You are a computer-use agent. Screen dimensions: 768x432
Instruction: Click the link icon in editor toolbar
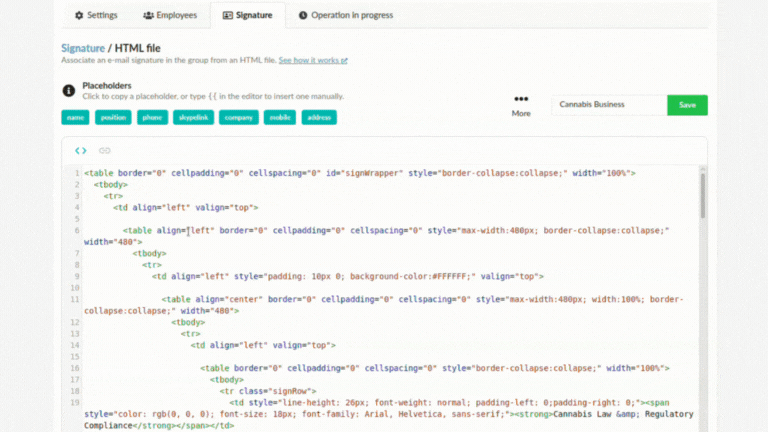[x=105, y=151]
